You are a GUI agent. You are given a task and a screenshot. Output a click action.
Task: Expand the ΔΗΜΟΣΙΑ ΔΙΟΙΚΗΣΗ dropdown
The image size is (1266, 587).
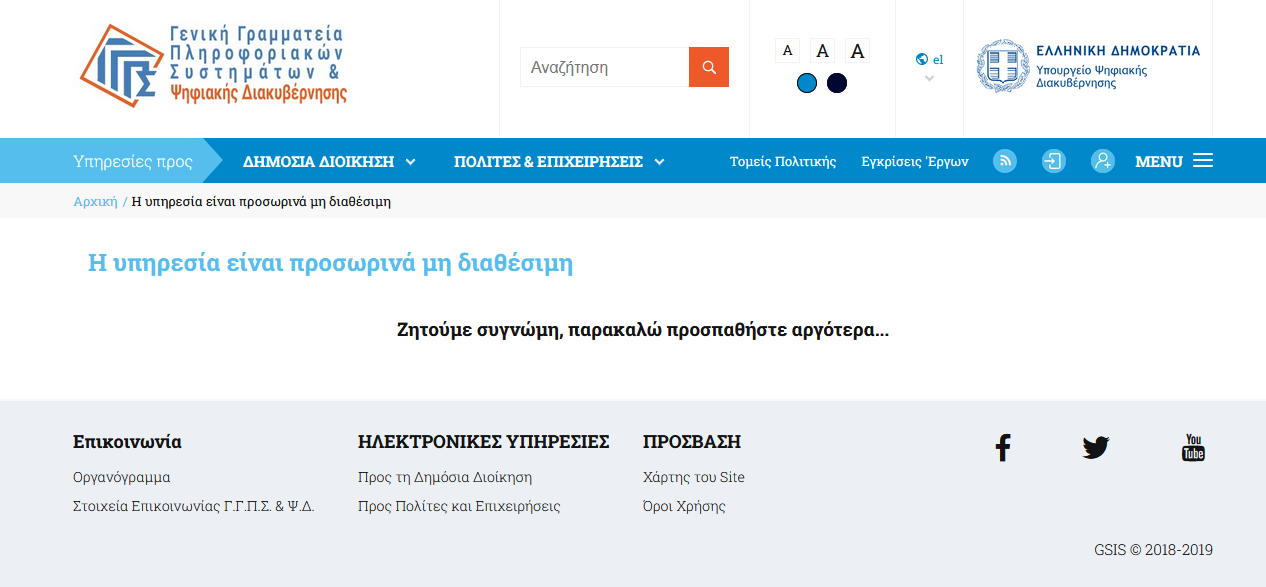(x=329, y=162)
